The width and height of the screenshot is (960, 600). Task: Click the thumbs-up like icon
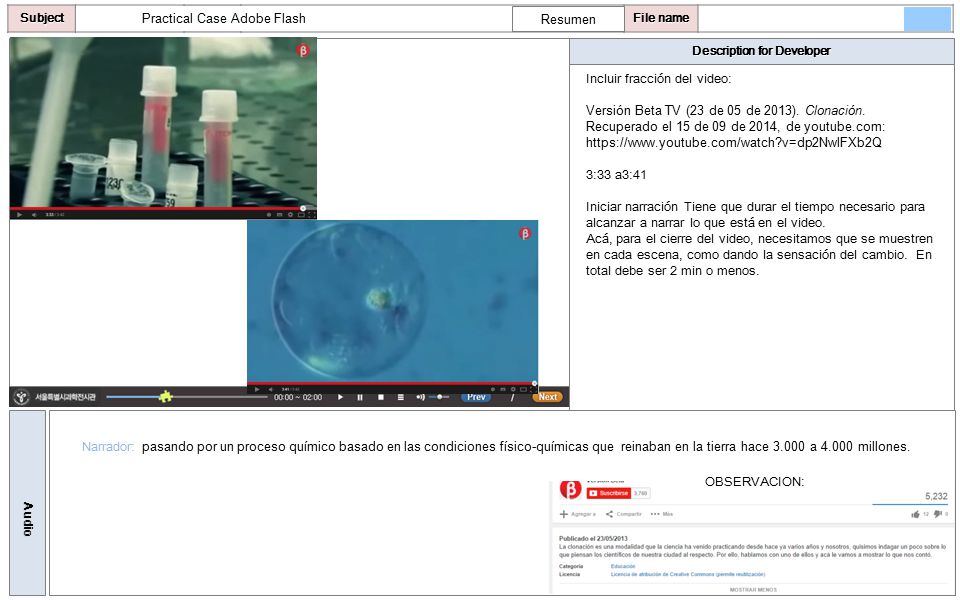coord(915,514)
